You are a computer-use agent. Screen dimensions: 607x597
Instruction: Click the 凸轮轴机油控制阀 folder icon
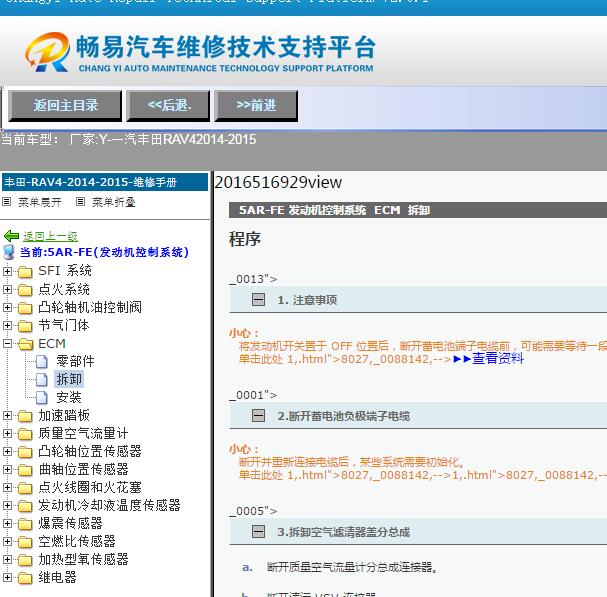point(25,308)
